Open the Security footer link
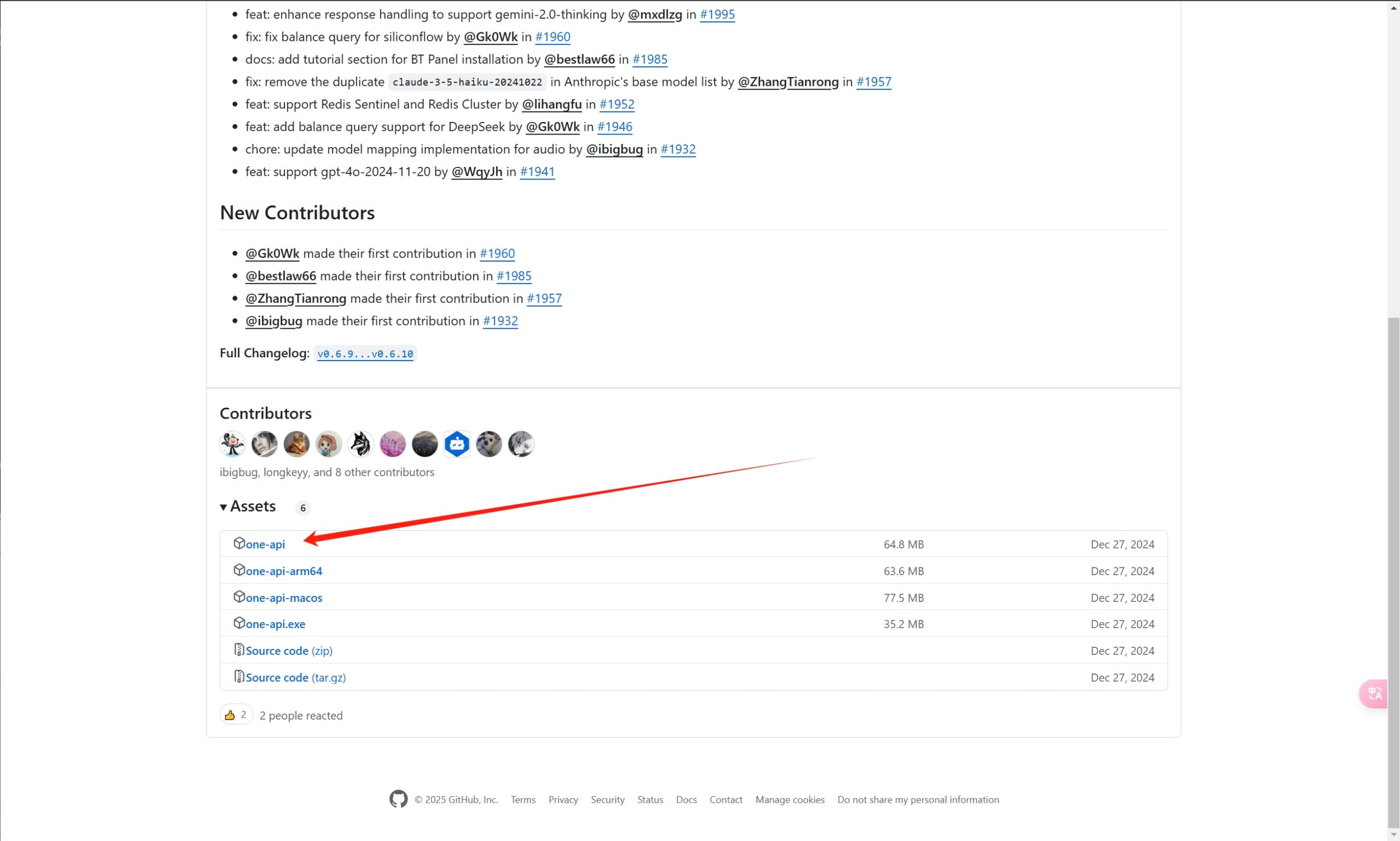Screen dimensions: 1400x841 click(x=608, y=799)
